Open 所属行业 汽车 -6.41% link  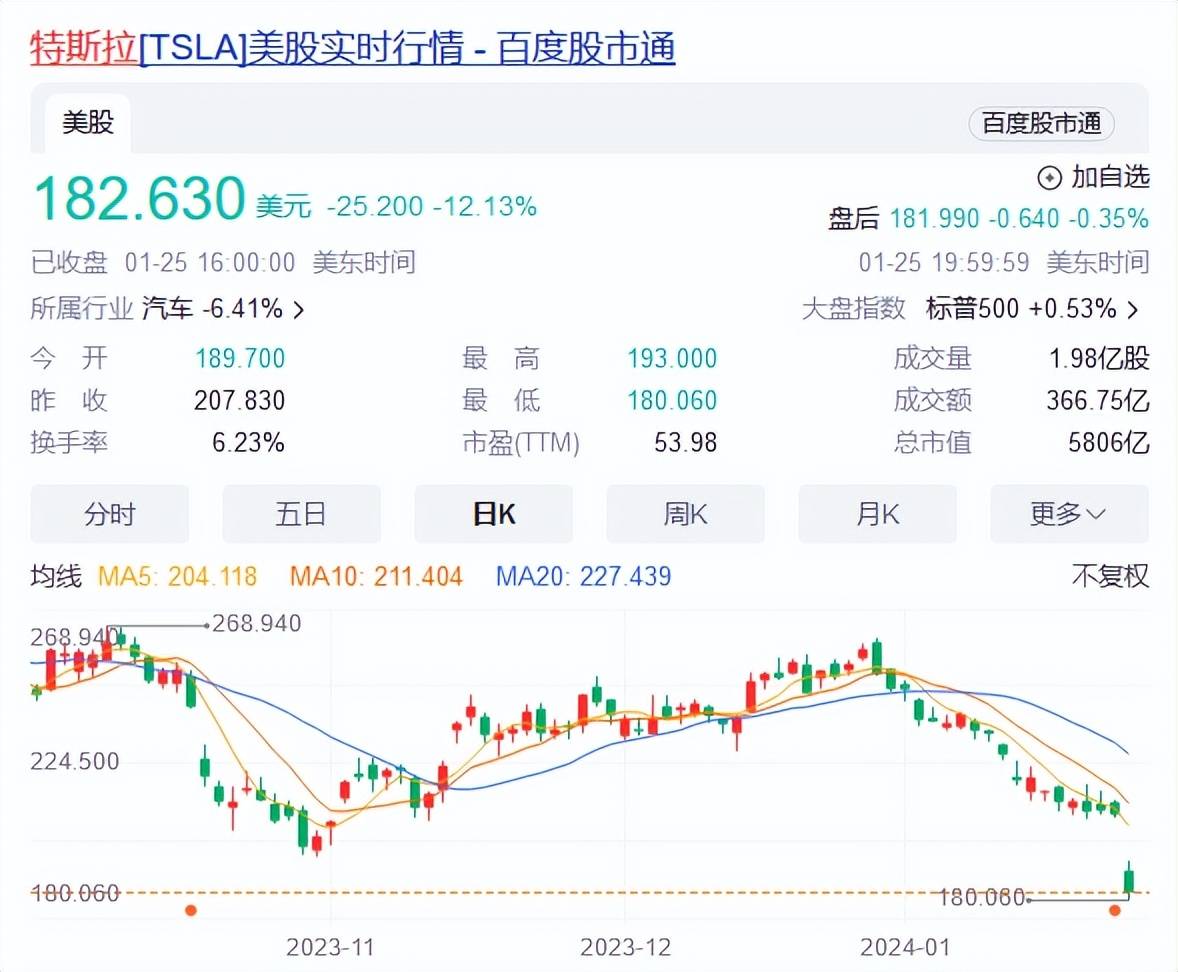pos(167,309)
